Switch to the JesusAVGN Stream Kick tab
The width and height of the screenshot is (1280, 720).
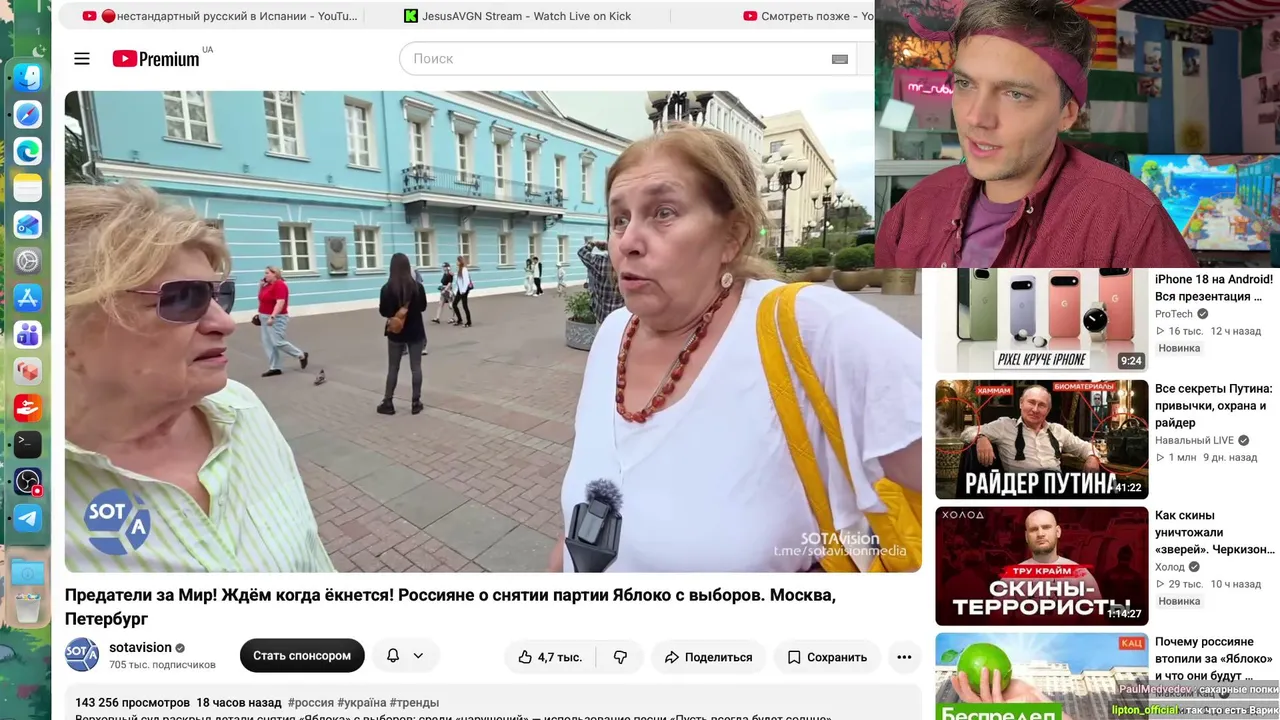[x=518, y=16]
